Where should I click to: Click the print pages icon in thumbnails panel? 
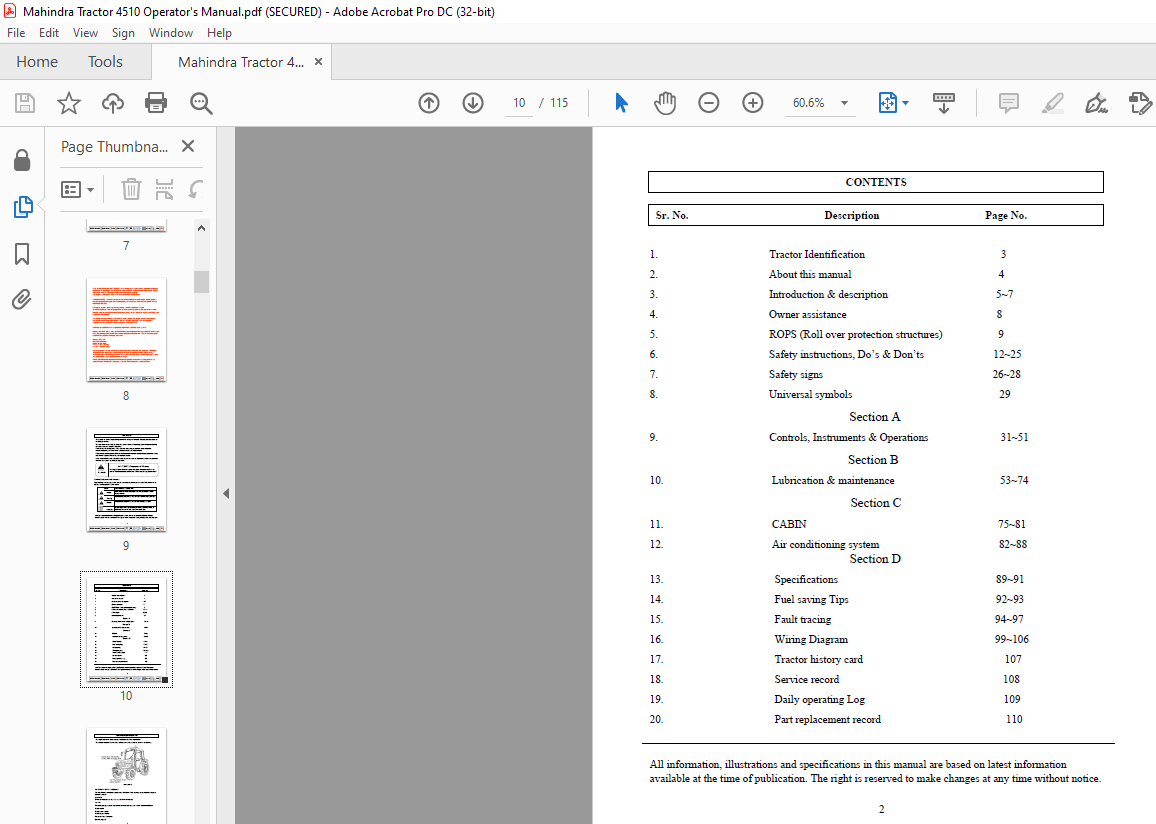coord(164,189)
